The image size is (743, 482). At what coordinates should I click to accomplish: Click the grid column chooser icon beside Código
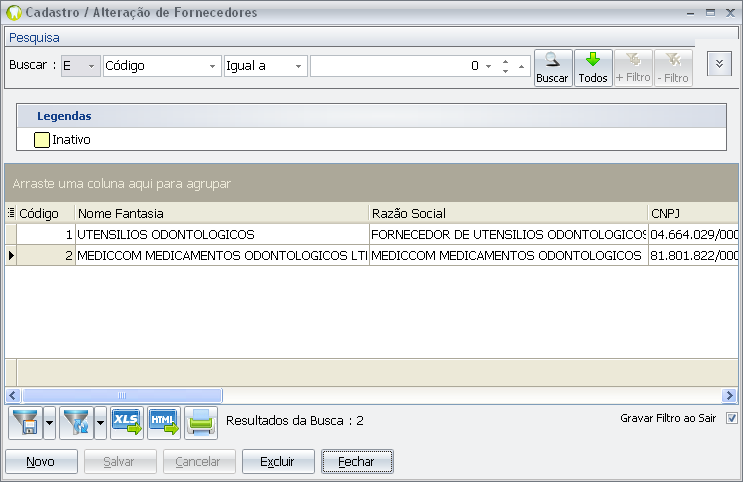11,213
